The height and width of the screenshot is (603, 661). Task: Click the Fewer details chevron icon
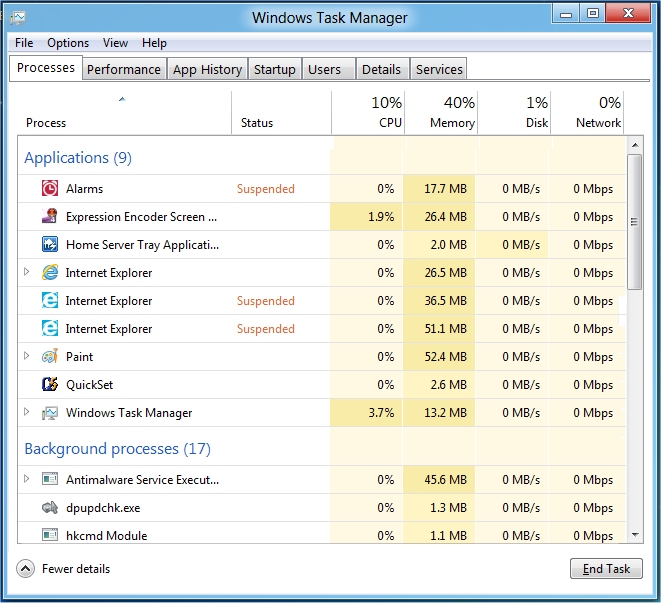(x=25, y=569)
